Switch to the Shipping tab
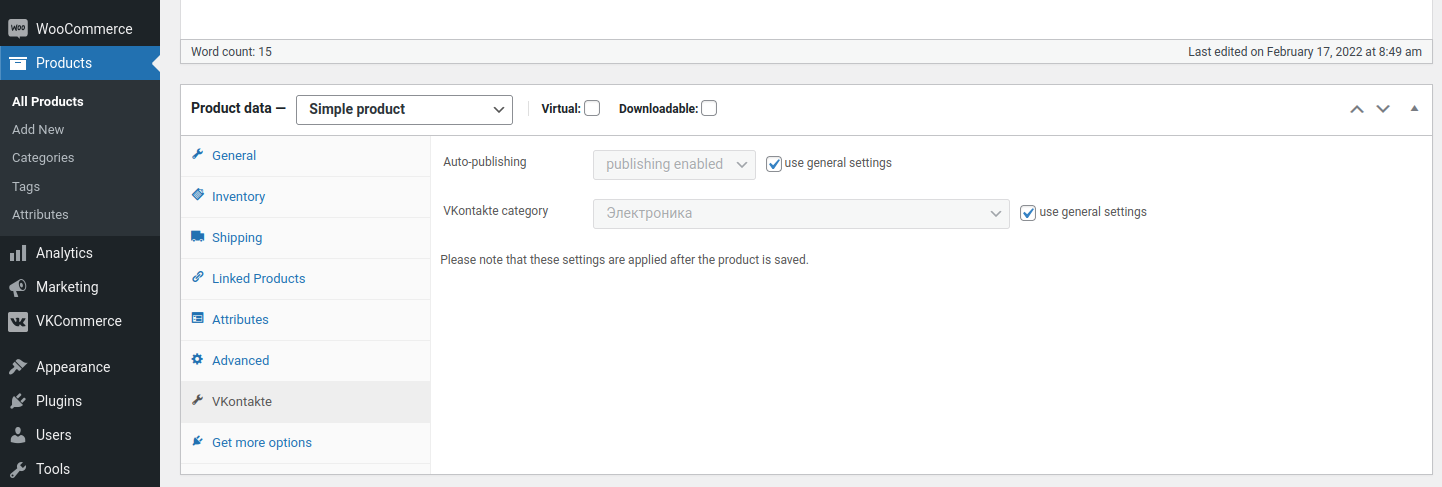1442x487 pixels. pos(305,237)
